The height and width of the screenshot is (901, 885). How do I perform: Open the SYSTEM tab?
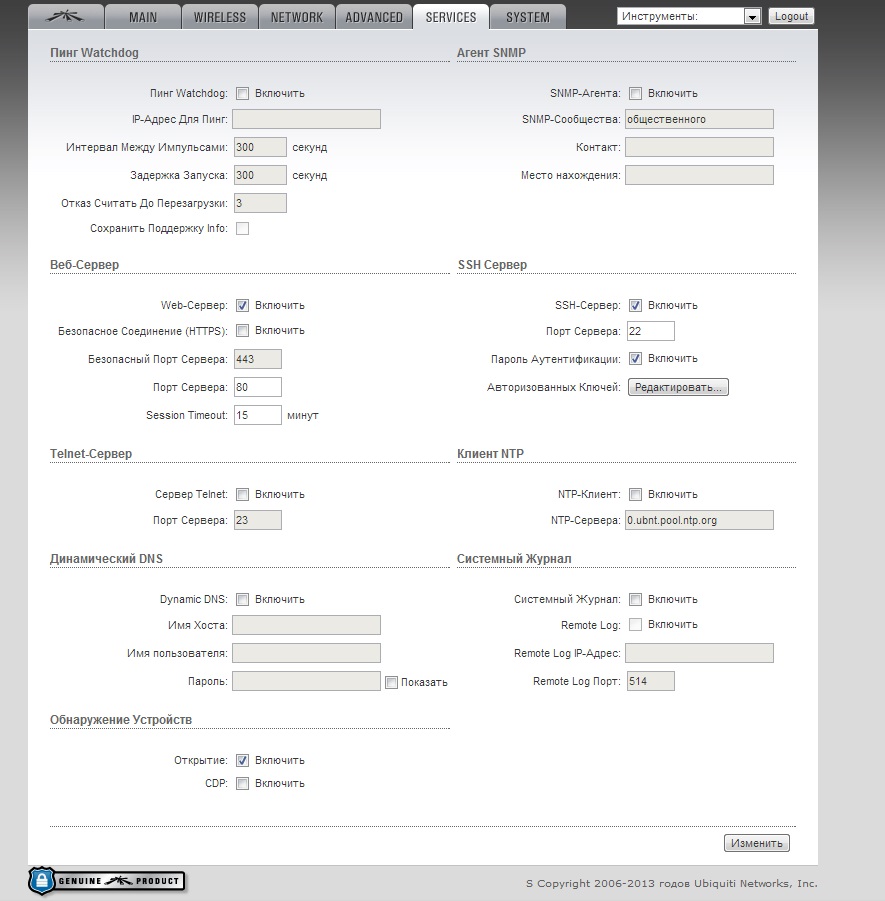(x=528, y=17)
